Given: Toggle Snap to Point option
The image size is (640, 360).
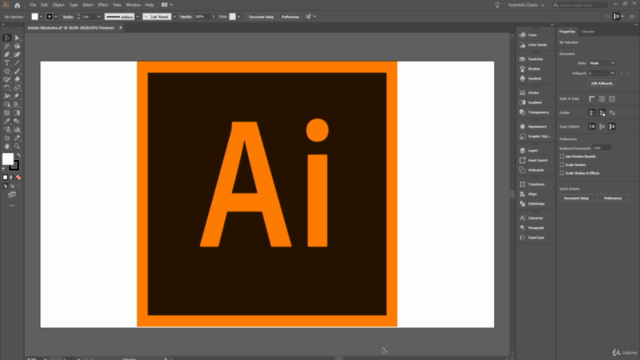Looking at the screenshot, I should pos(592,127).
